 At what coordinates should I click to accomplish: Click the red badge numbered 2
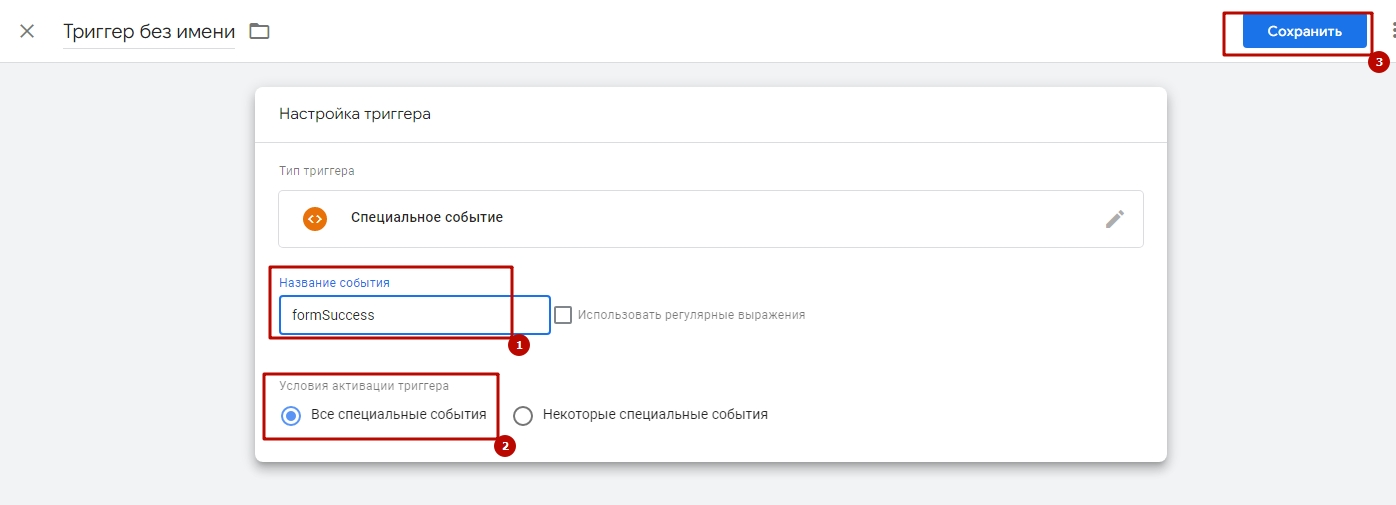[x=505, y=446]
